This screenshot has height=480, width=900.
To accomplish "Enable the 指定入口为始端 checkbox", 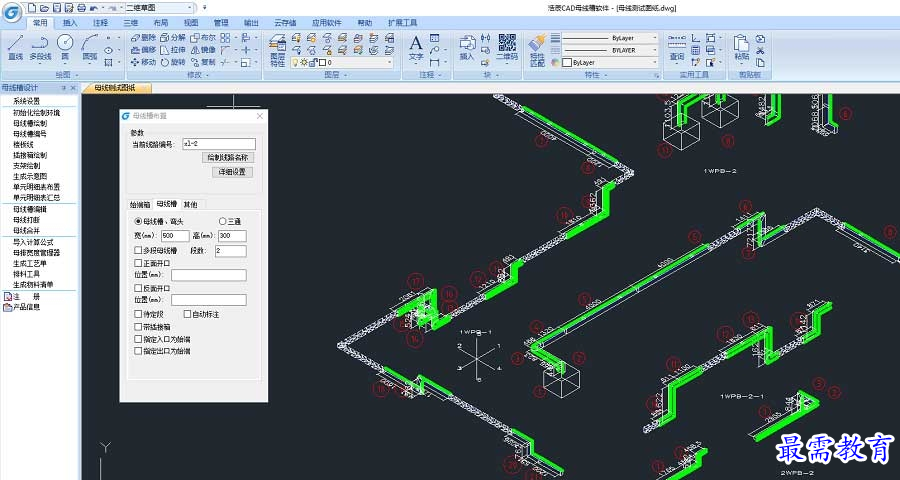I will coord(138,339).
